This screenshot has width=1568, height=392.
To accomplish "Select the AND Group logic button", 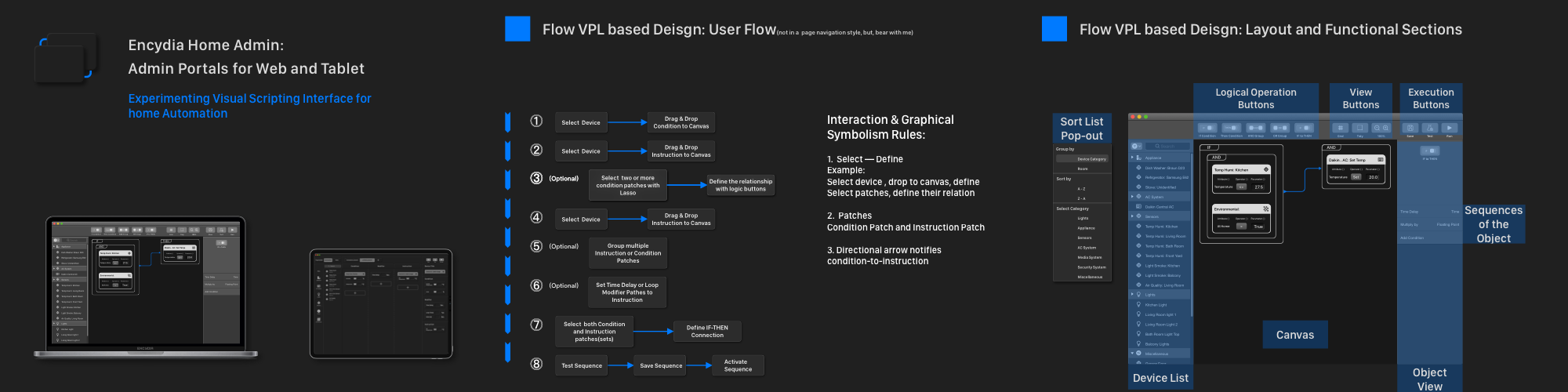I will pyautogui.click(x=1255, y=128).
